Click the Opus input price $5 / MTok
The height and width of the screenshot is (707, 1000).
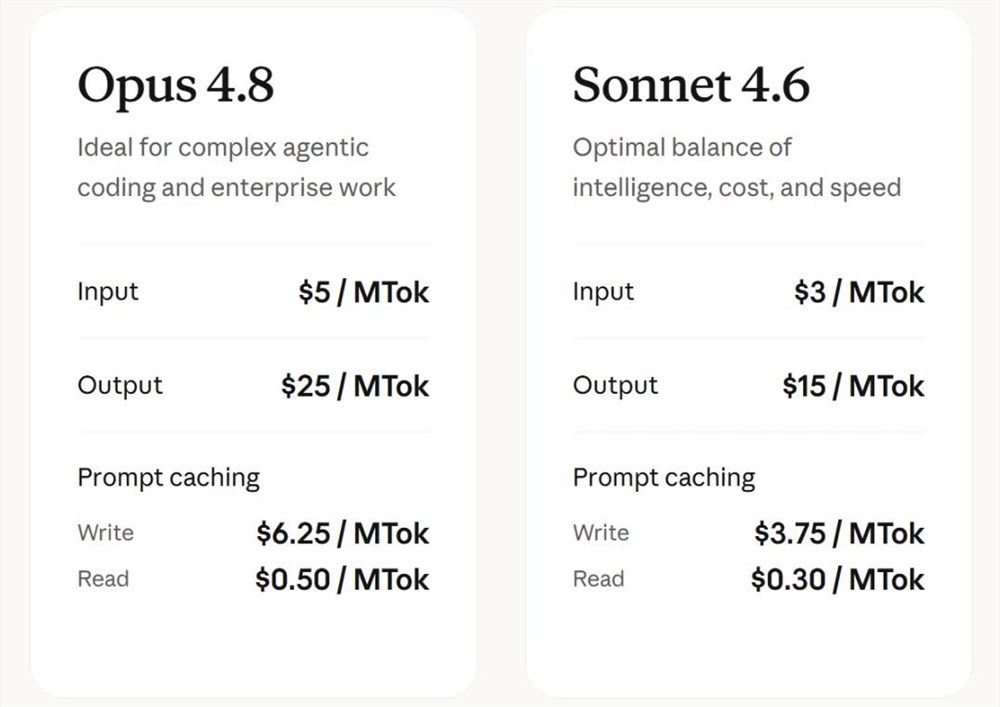pyautogui.click(x=364, y=292)
